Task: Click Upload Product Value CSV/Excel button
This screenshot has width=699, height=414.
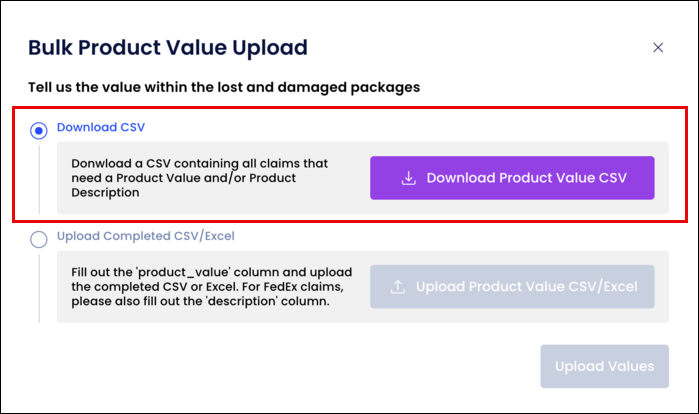Action: pos(512,287)
